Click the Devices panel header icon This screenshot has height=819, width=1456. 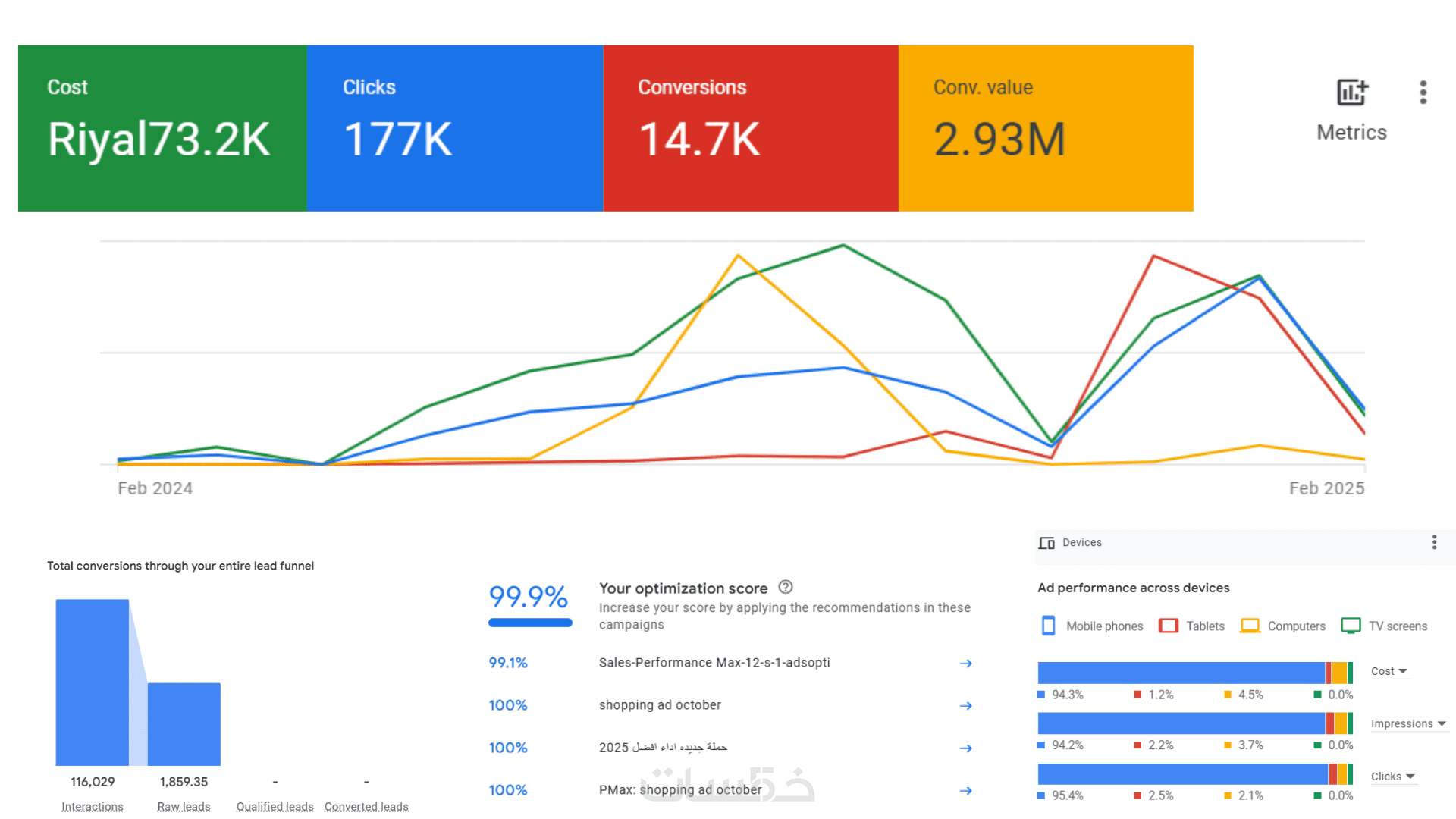click(x=1046, y=543)
